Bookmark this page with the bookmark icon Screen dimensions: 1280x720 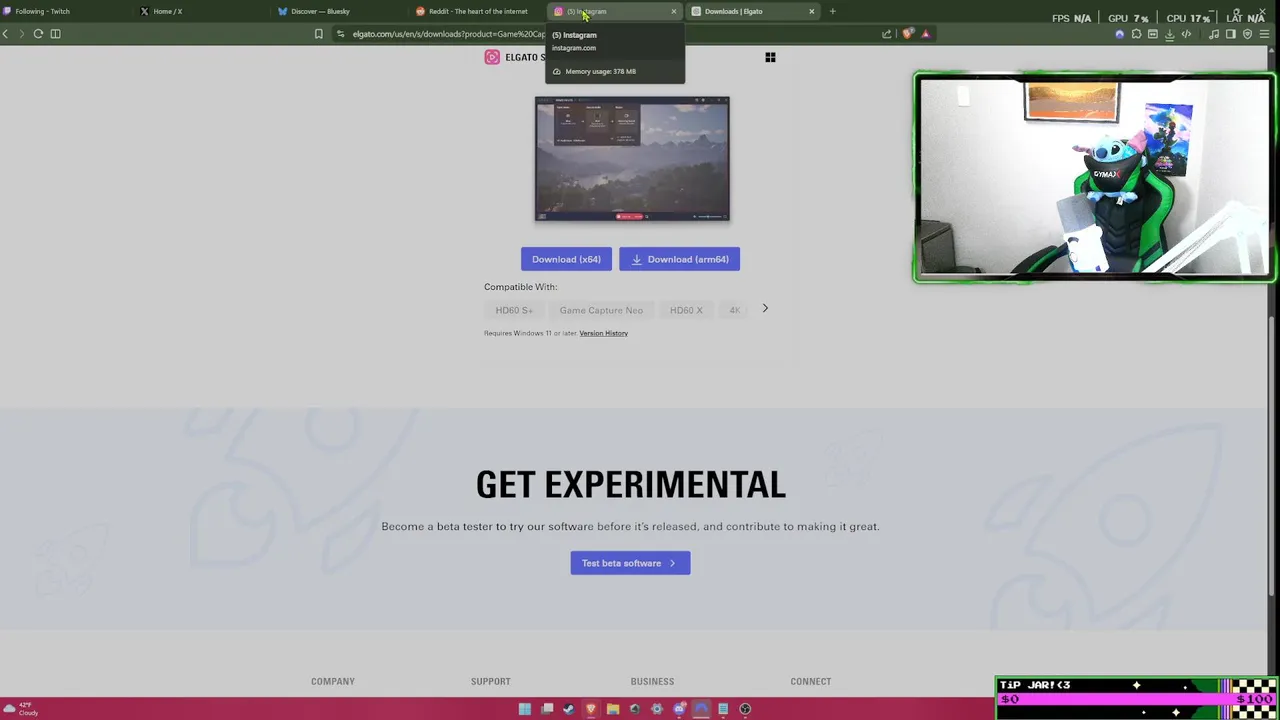coord(319,34)
